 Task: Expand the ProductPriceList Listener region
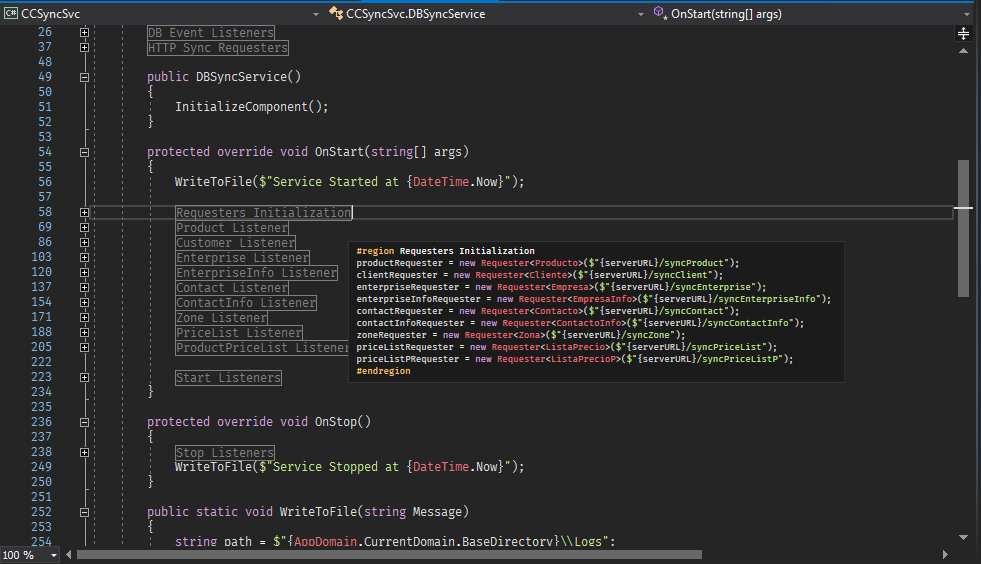pos(84,347)
